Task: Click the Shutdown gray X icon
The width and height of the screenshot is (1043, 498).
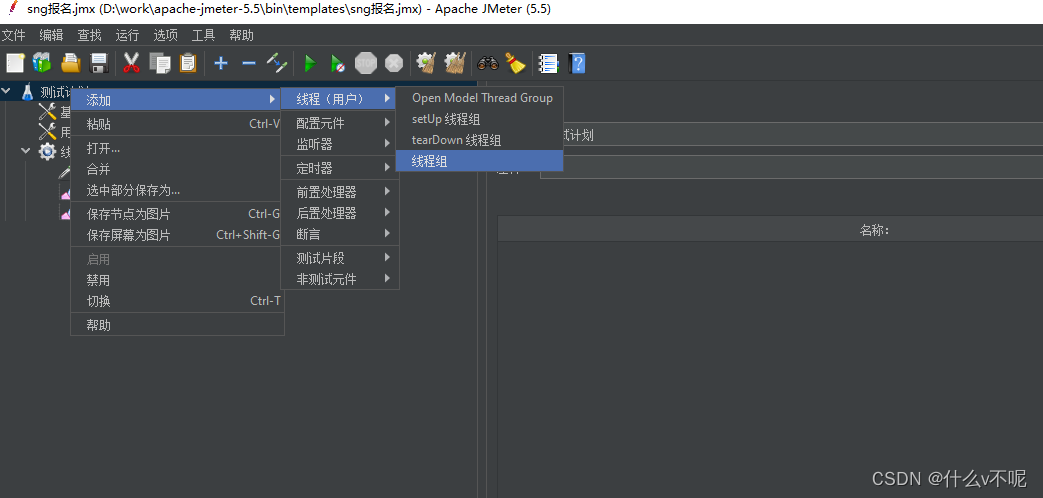Action: coord(394,63)
